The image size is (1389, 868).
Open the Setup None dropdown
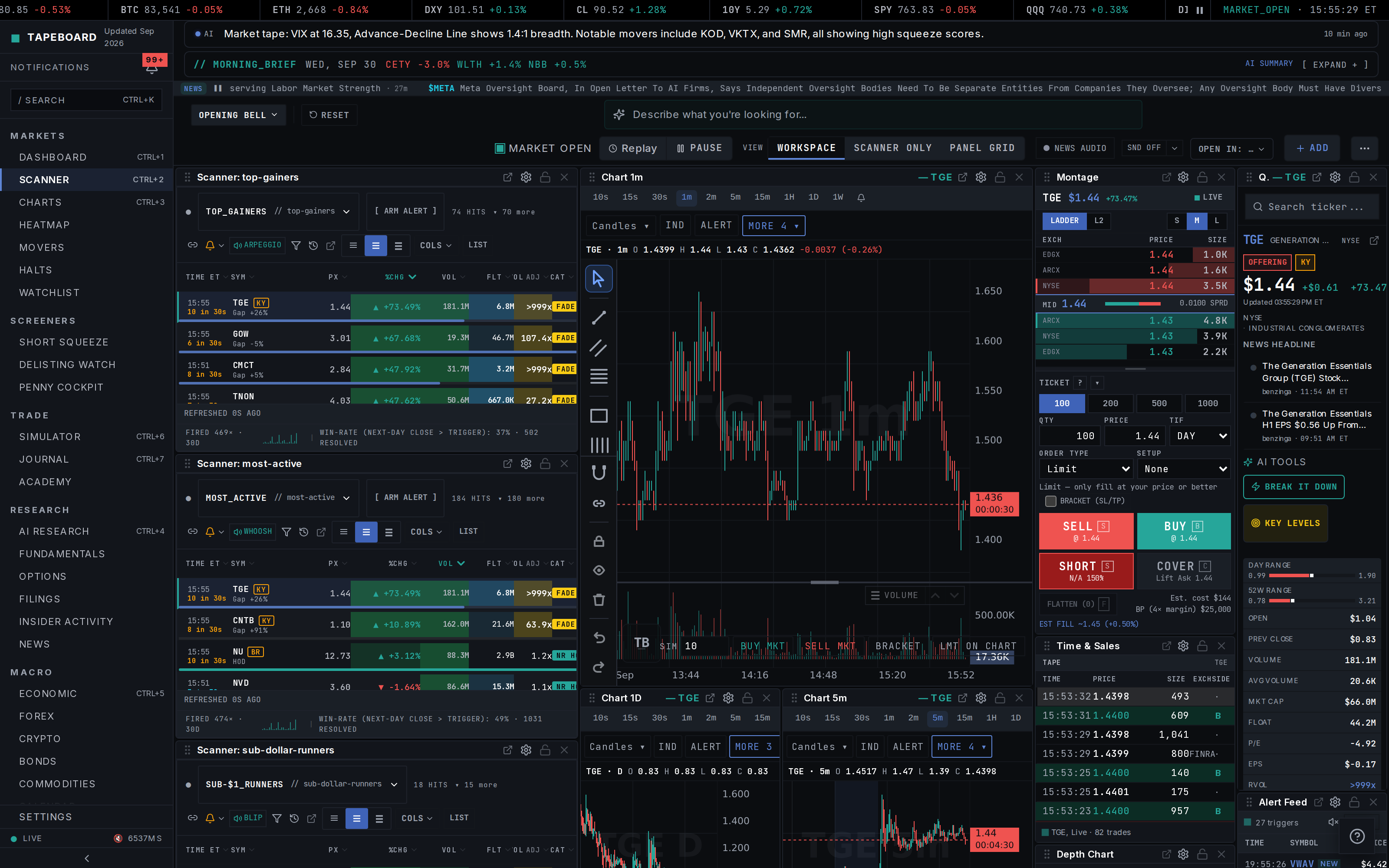1184,469
